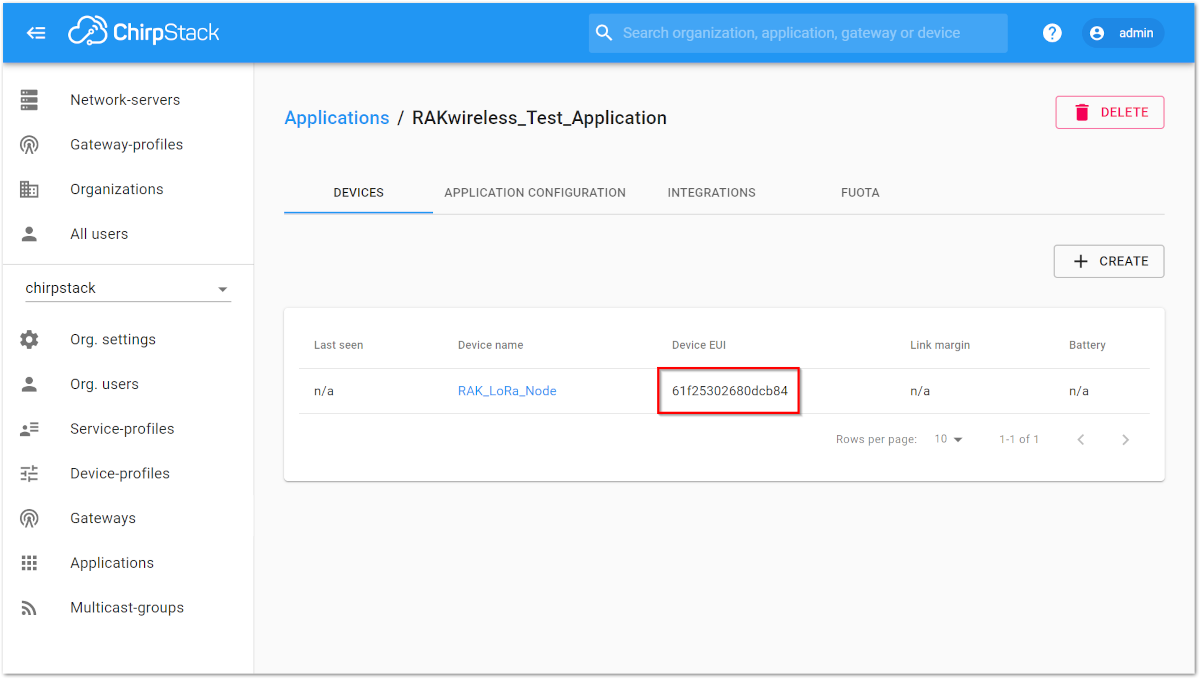Focus the top search input field
This screenshot has height=679, width=1200.
click(x=798, y=33)
